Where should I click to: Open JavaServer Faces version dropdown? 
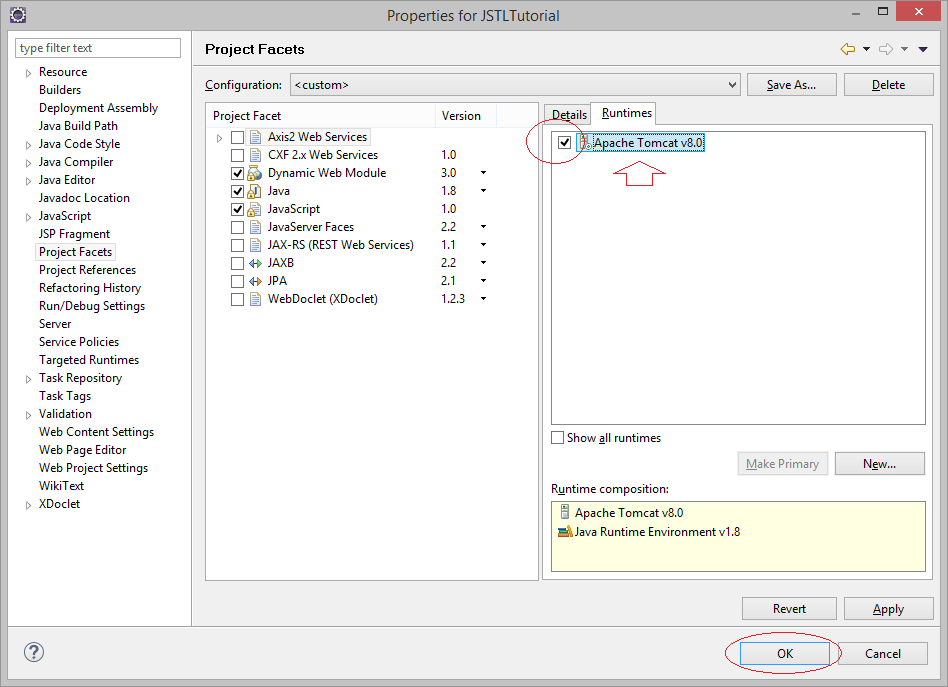coord(483,227)
